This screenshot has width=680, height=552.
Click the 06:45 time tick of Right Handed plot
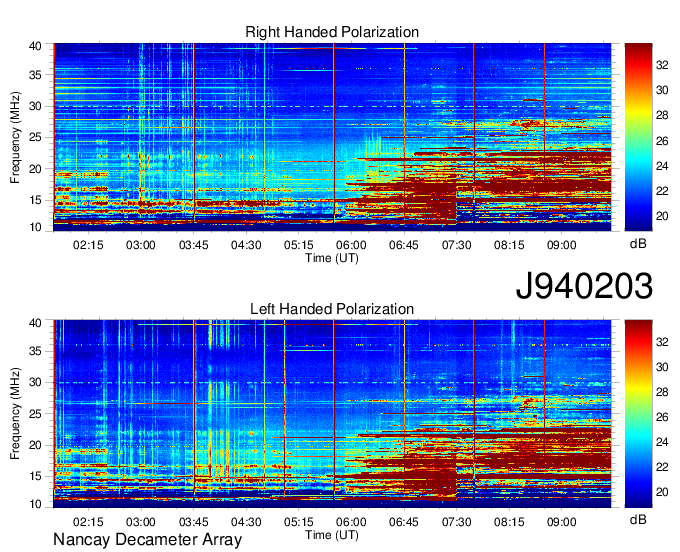tap(404, 245)
